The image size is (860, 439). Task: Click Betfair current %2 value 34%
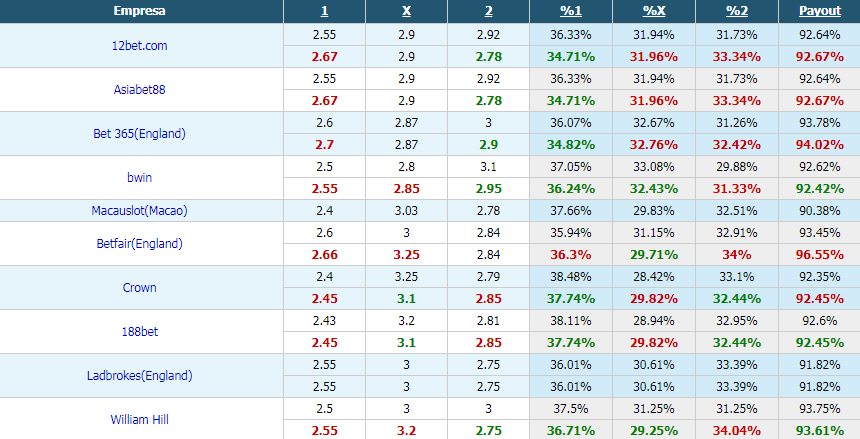[x=737, y=255]
